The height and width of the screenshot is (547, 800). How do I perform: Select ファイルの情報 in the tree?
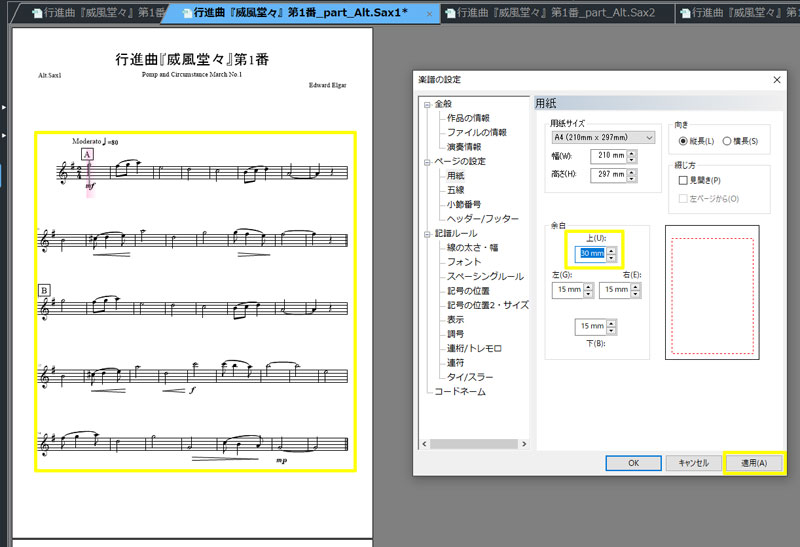tap(477, 132)
